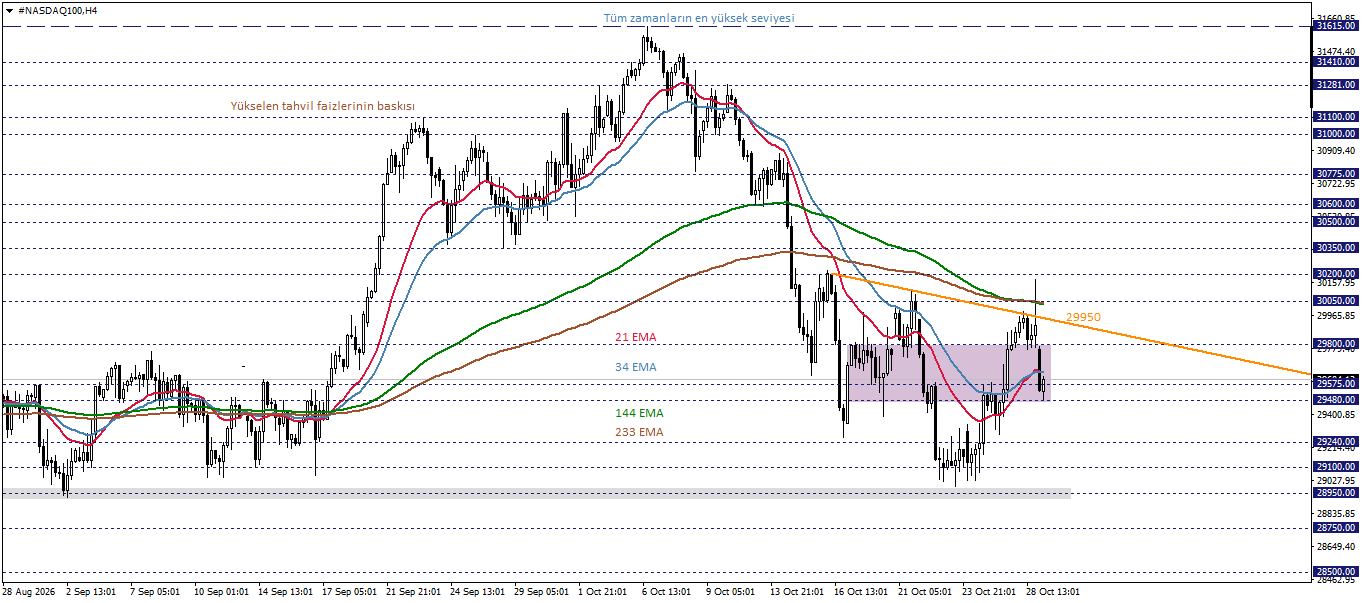Image resolution: width=1362 pixels, height=603 pixels.
Task: Click the 29100.00 price level tag
Action: coord(1335,467)
